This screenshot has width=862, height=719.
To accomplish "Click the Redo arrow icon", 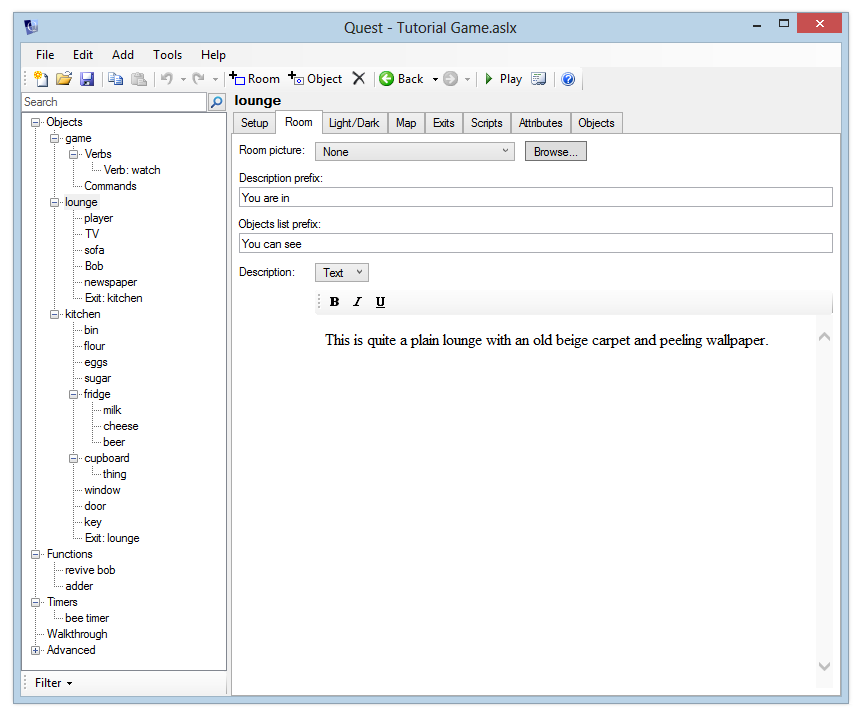I will click(x=198, y=79).
